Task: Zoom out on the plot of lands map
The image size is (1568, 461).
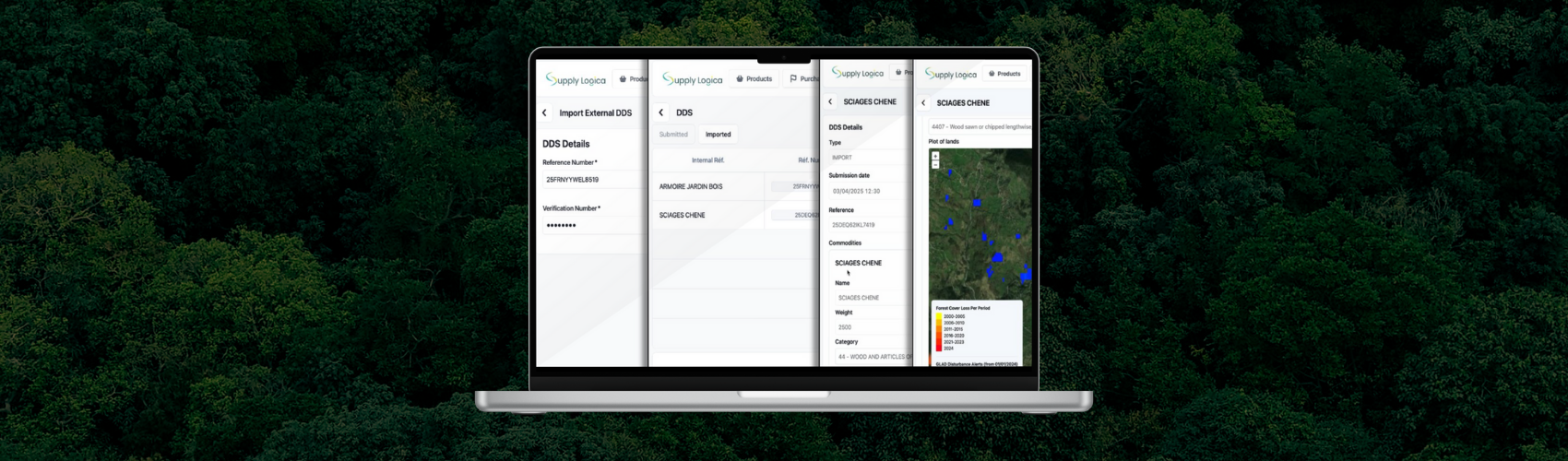Action: pos(935,164)
